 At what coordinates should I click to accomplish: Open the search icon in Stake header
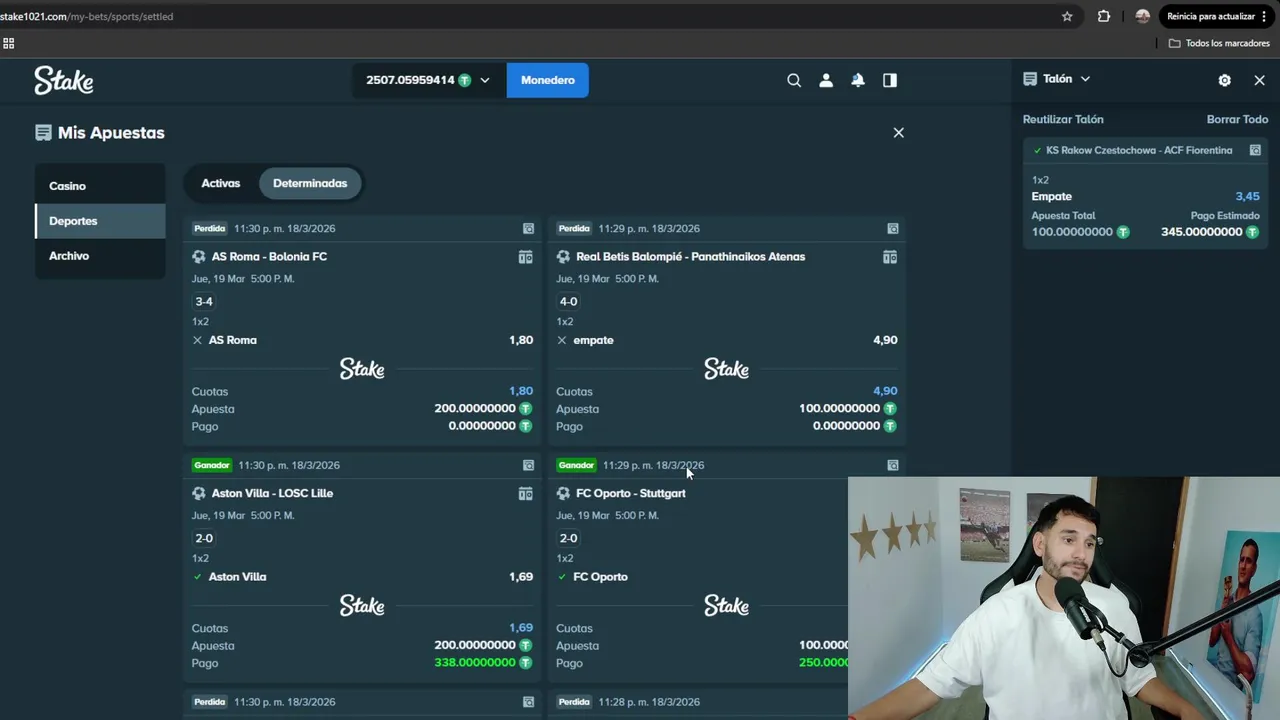click(794, 80)
